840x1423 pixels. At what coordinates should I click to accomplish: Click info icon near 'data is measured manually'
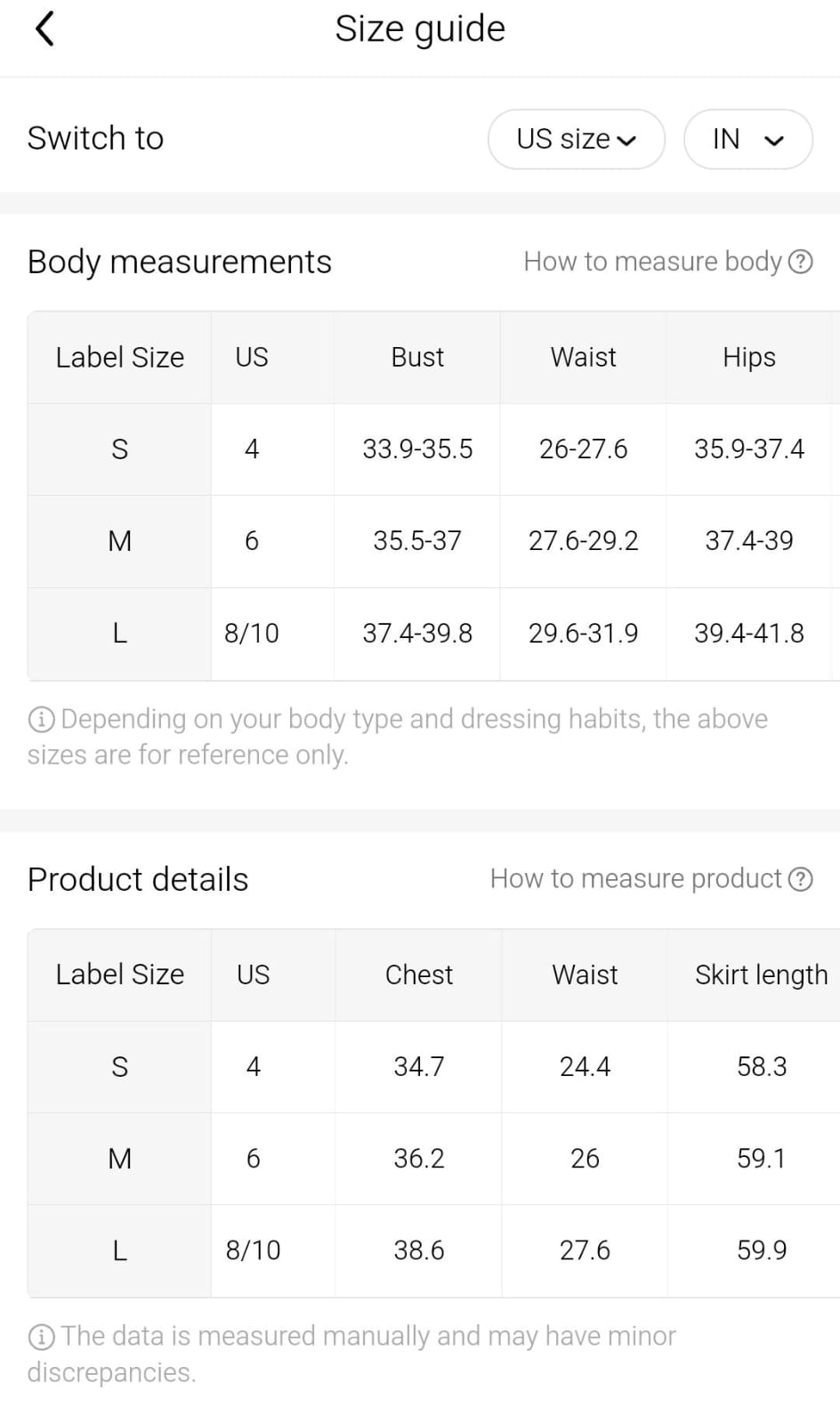coord(41,1337)
